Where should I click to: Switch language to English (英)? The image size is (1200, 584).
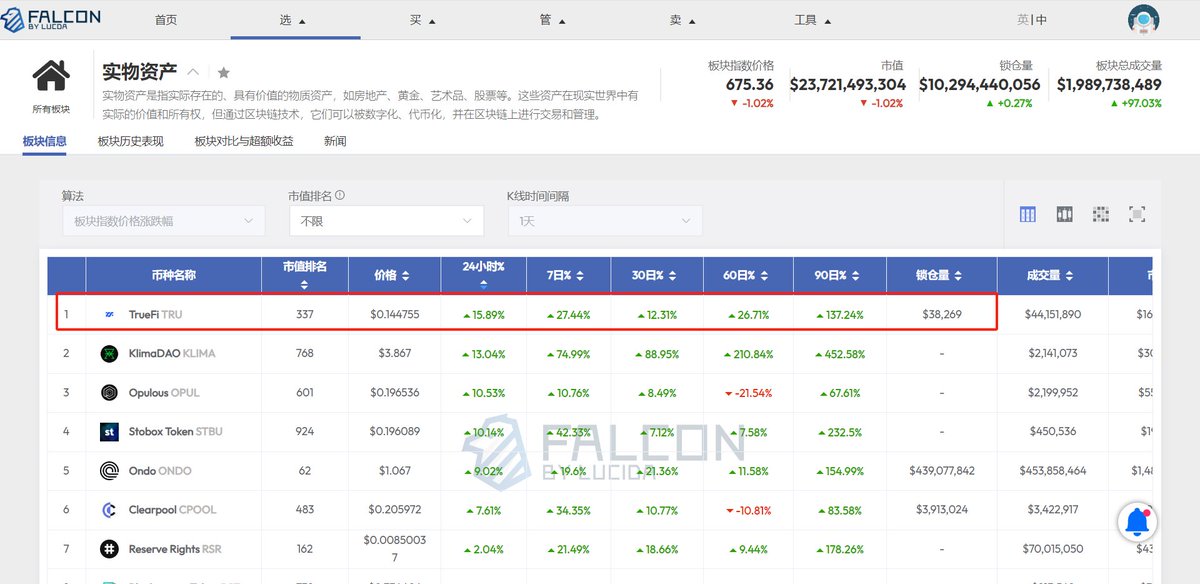tap(1023, 20)
